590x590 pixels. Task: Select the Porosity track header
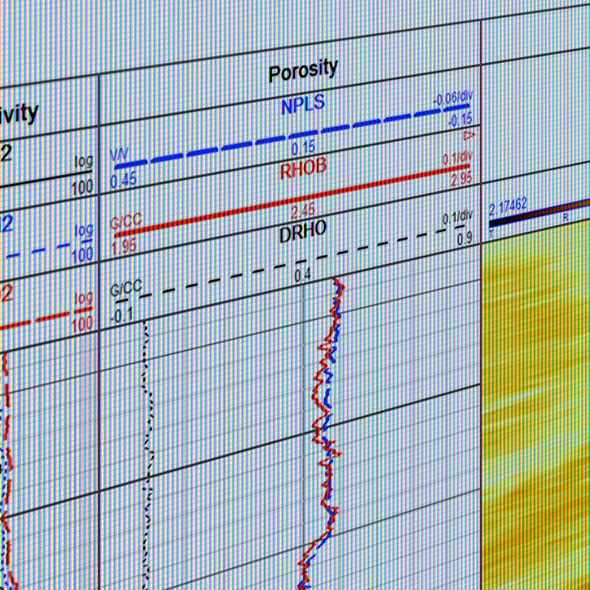coord(303,70)
